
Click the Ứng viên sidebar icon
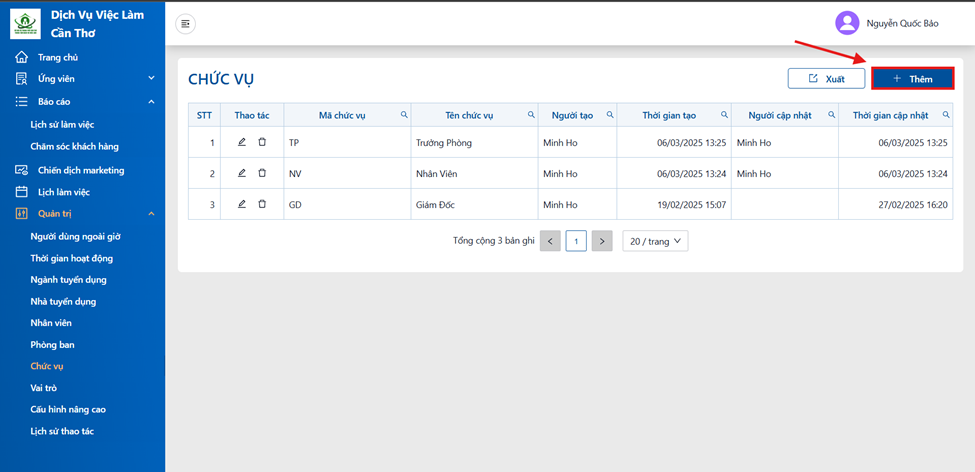[21, 78]
